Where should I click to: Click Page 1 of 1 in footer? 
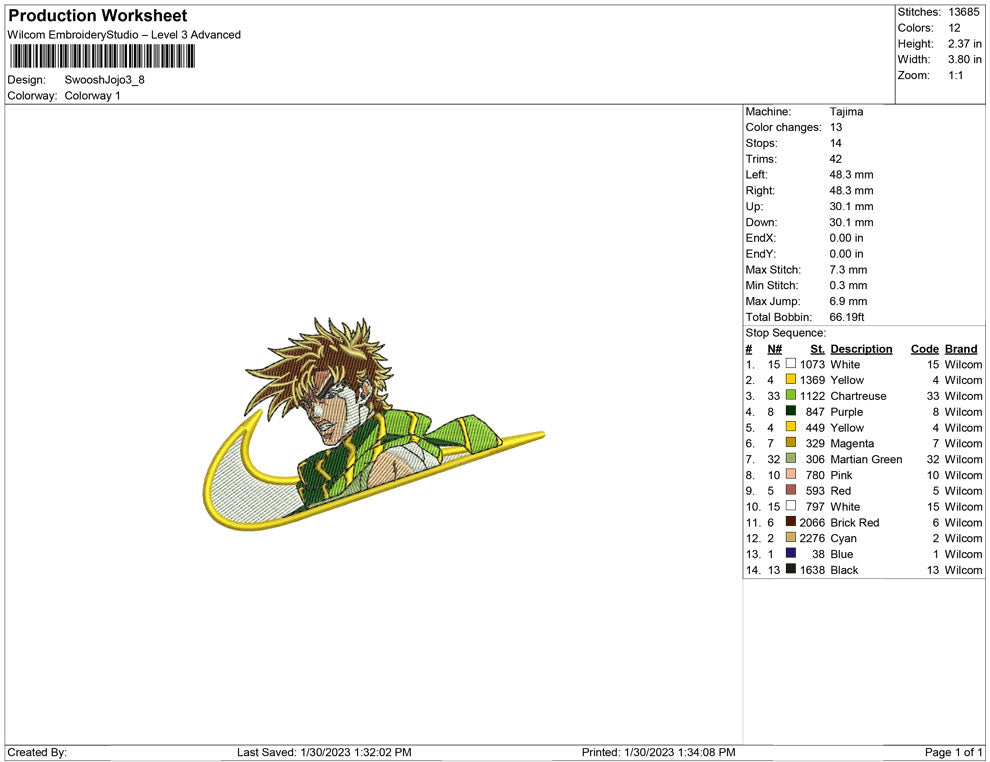(953, 753)
